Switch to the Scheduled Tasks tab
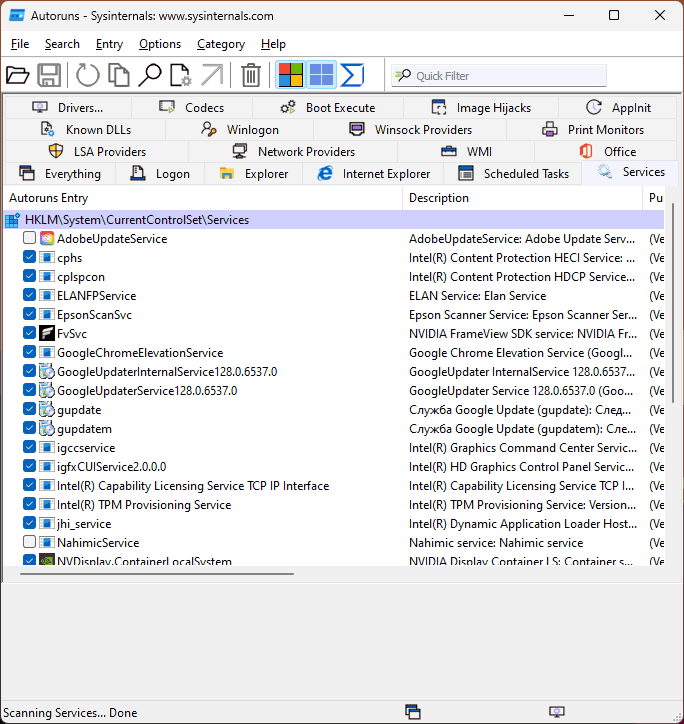This screenshot has height=724, width=684. (513, 174)
